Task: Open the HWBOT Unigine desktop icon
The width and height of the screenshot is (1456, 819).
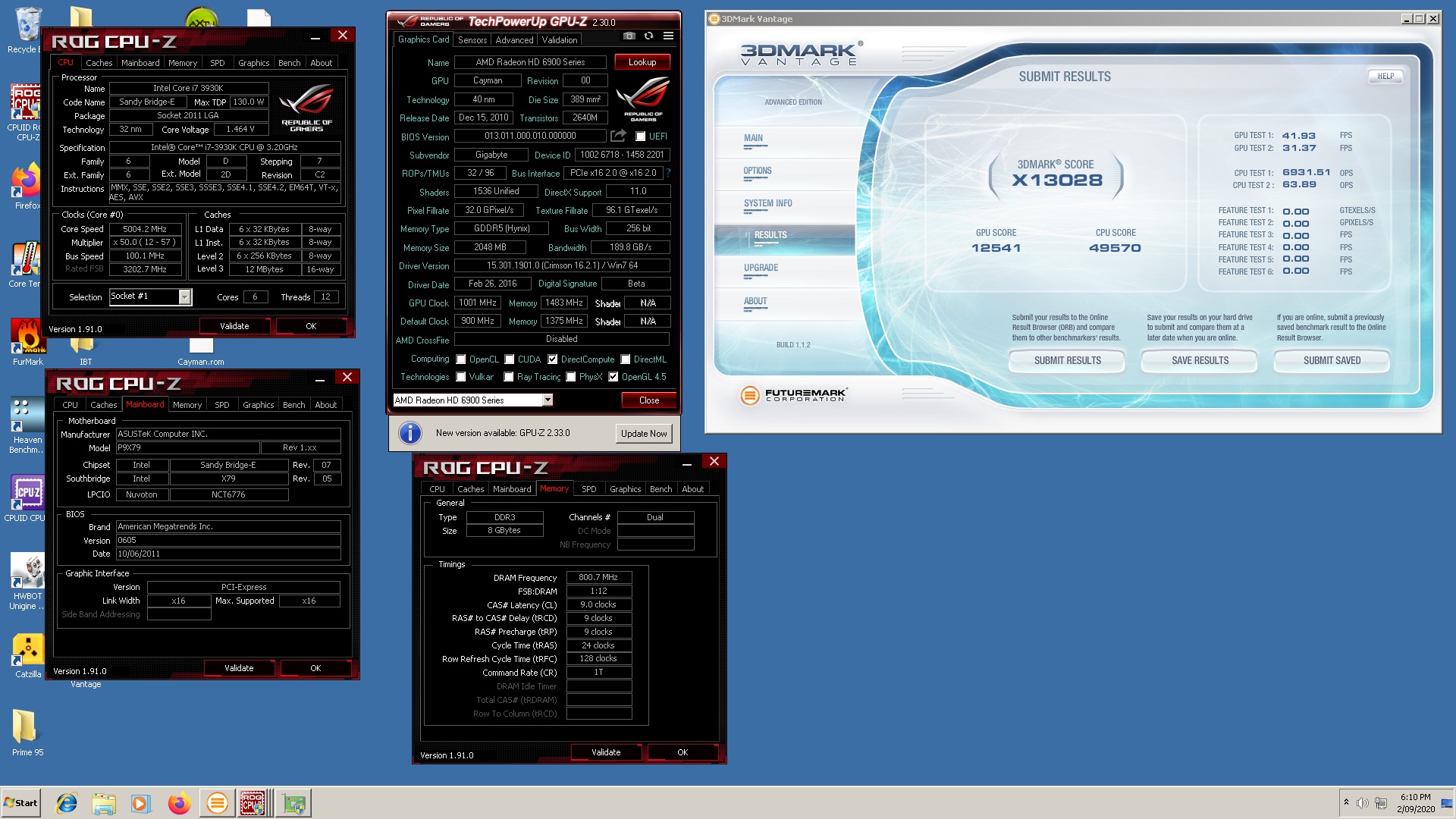Action: tap(26, 581)
